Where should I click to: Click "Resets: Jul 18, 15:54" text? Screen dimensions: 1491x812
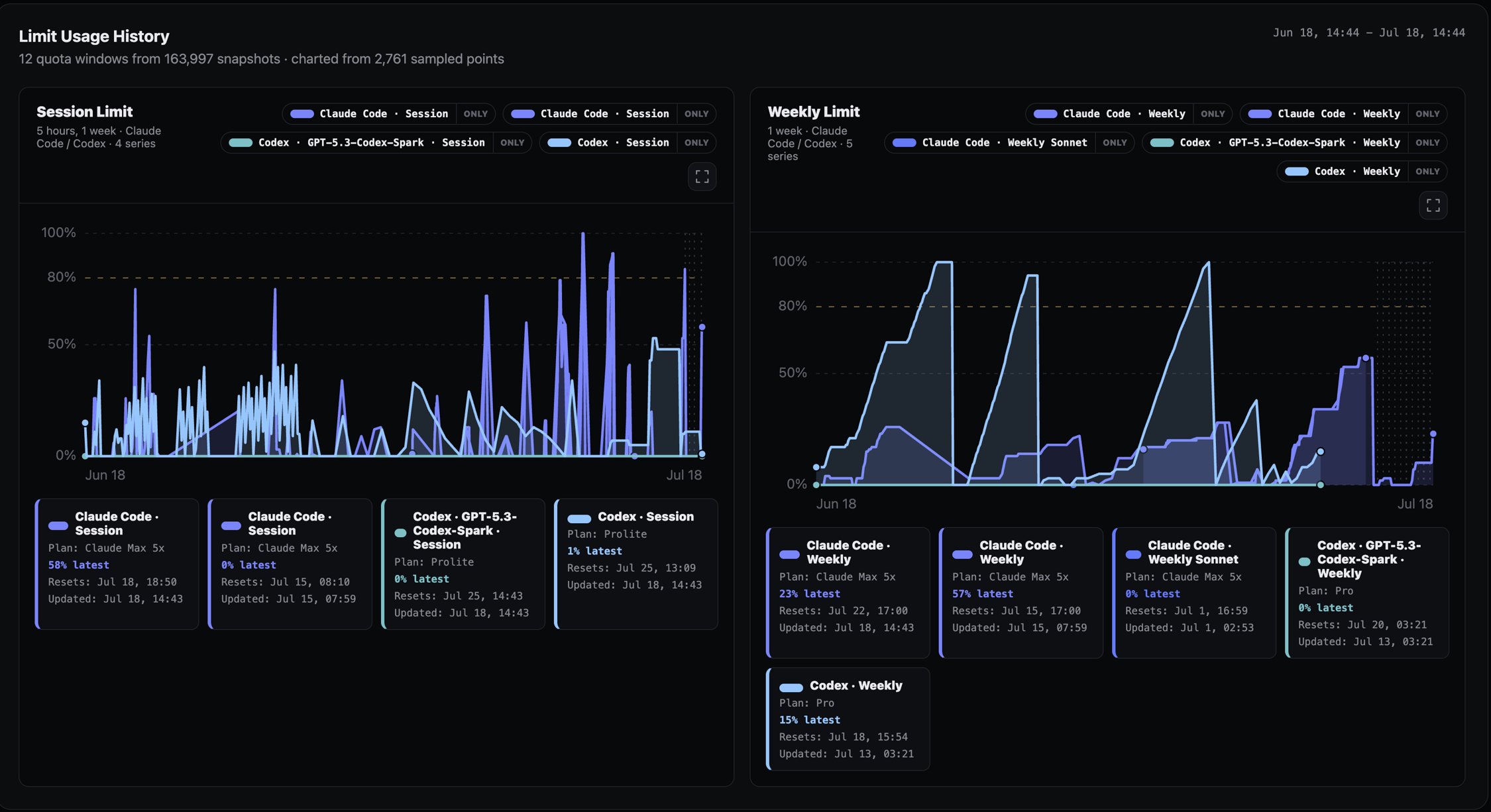tap(843, 737)
